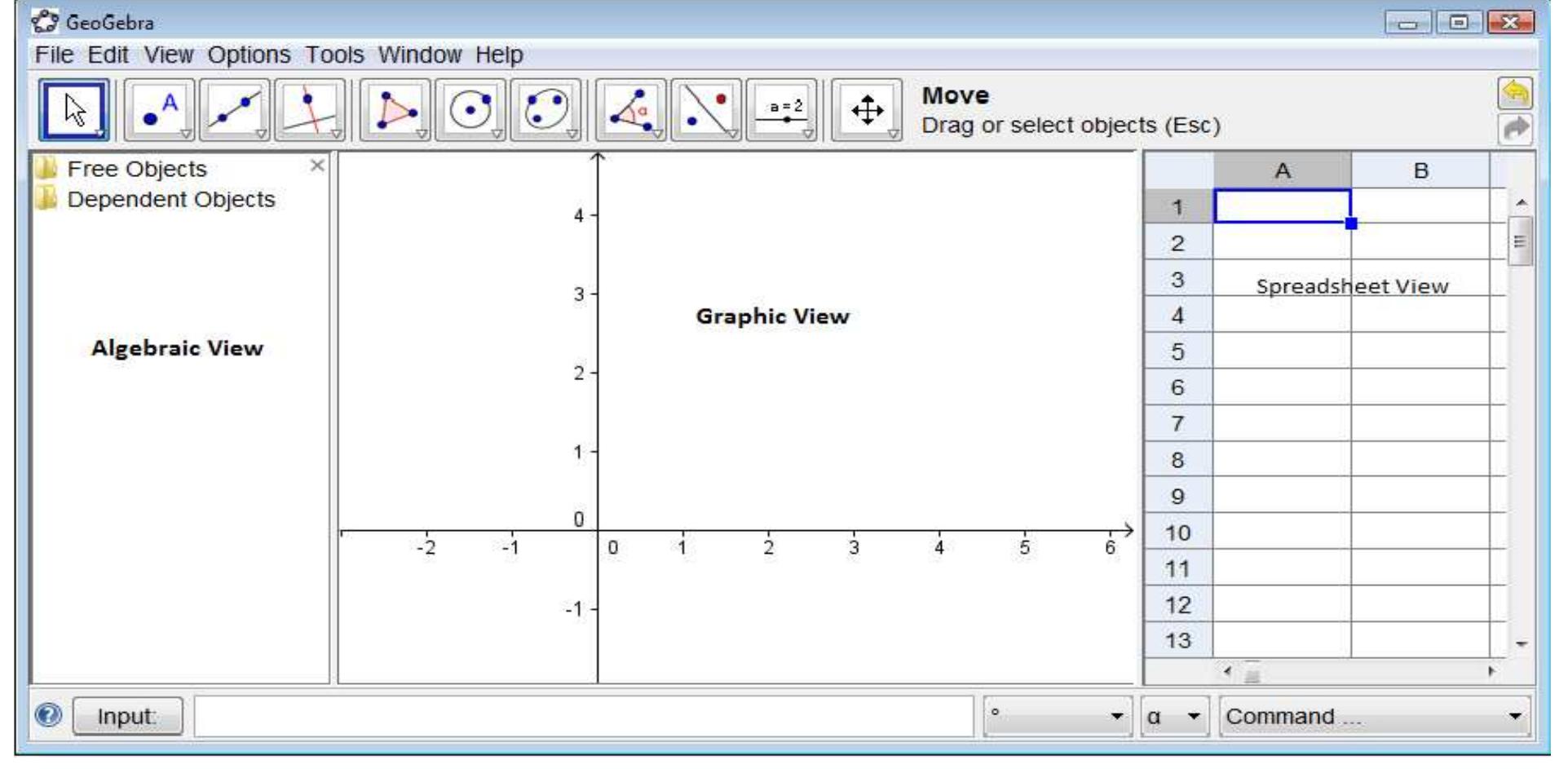
Task: Select spreadsheet row 5 header
Action: point(1177,351)
